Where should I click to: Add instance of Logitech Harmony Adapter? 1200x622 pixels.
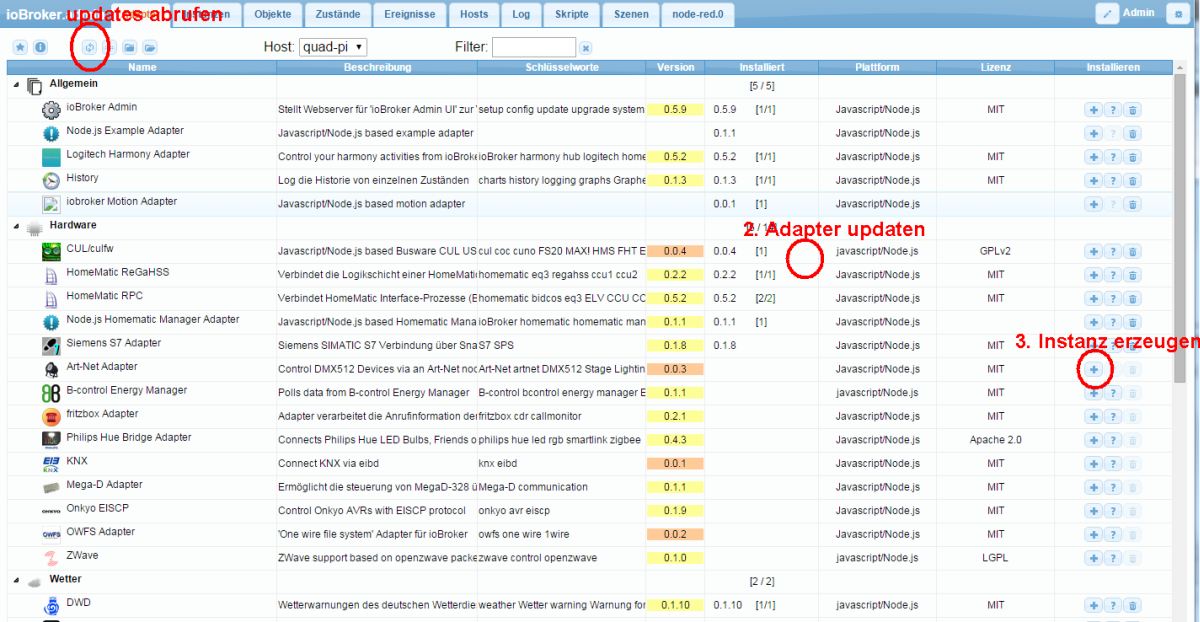click(1094, 157)
